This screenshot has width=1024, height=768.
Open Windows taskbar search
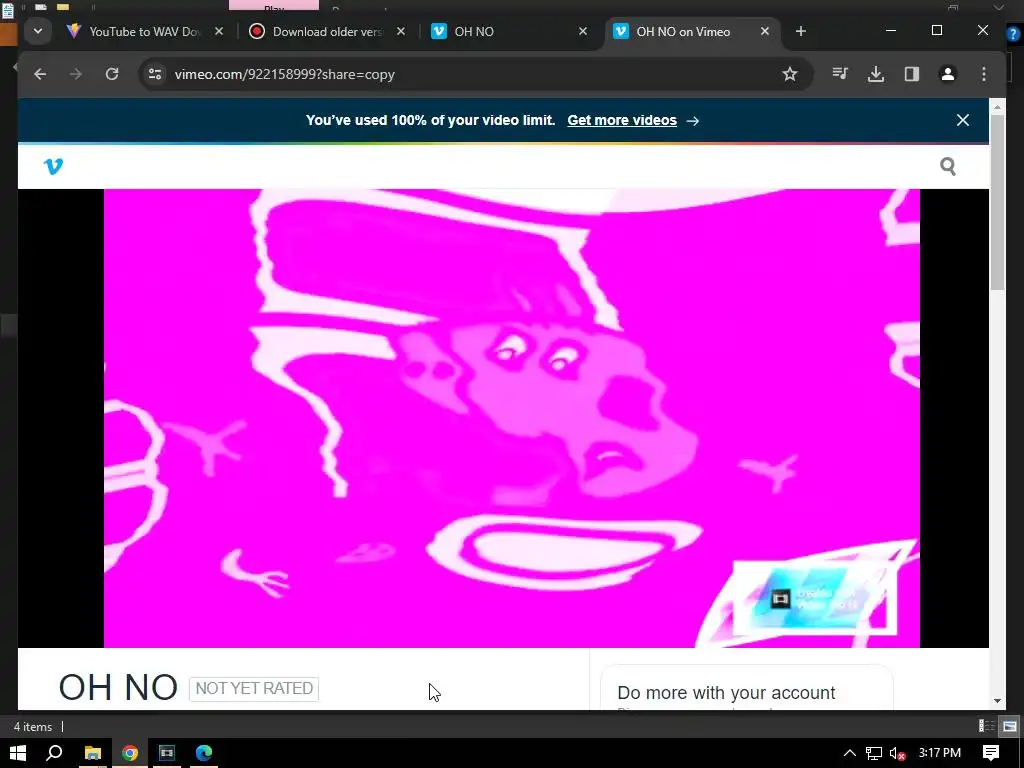click(x=54, y=753)
